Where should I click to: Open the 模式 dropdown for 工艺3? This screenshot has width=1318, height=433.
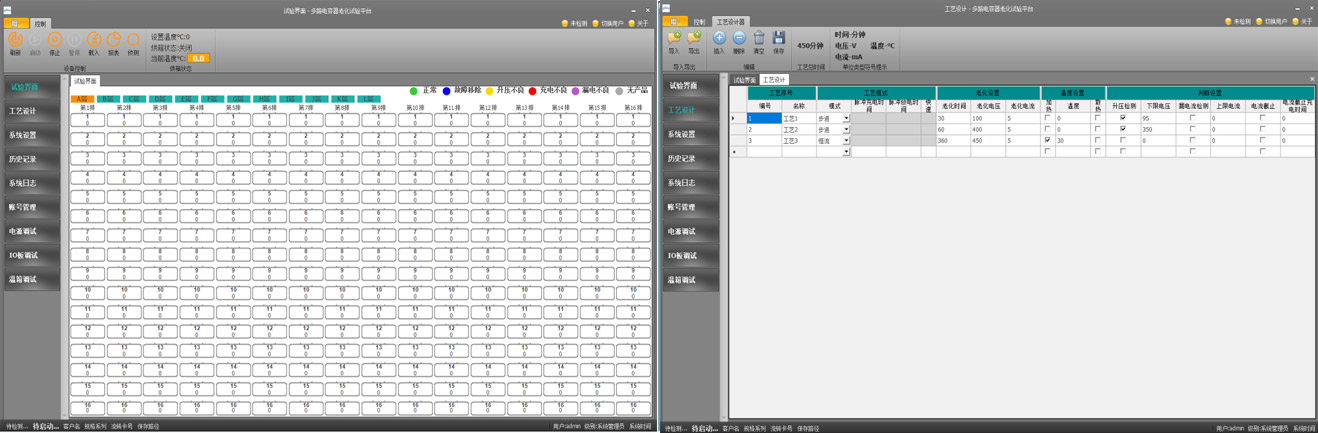(x=846, y=141)
